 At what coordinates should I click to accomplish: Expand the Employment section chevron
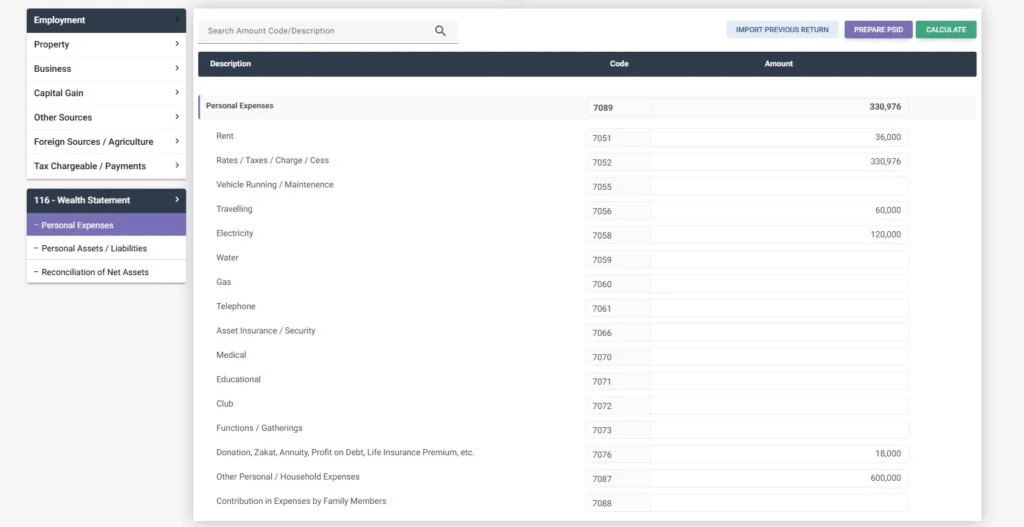click(x=177, y=20)
